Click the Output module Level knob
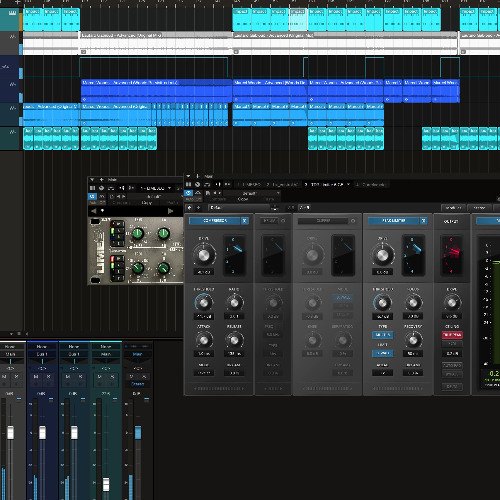Viewport: 500px width, 500px height. (x=452, y=303)
